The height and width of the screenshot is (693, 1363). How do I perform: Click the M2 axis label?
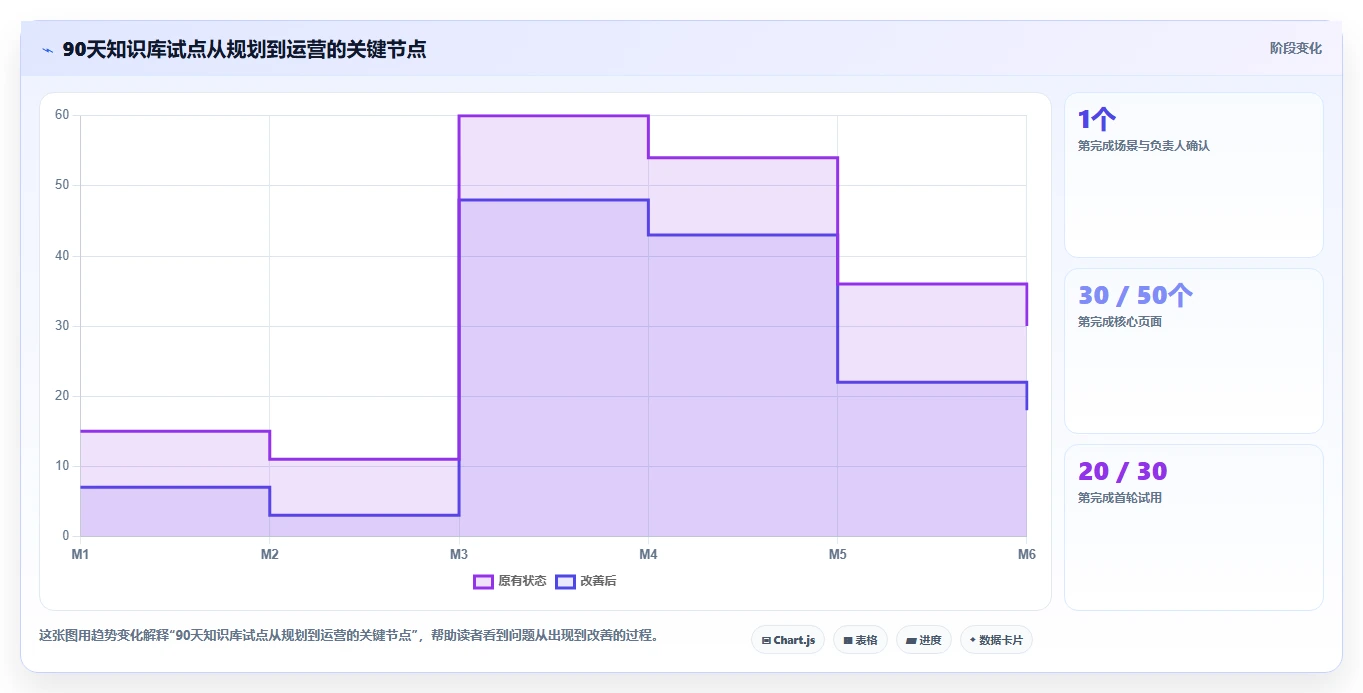269,554
